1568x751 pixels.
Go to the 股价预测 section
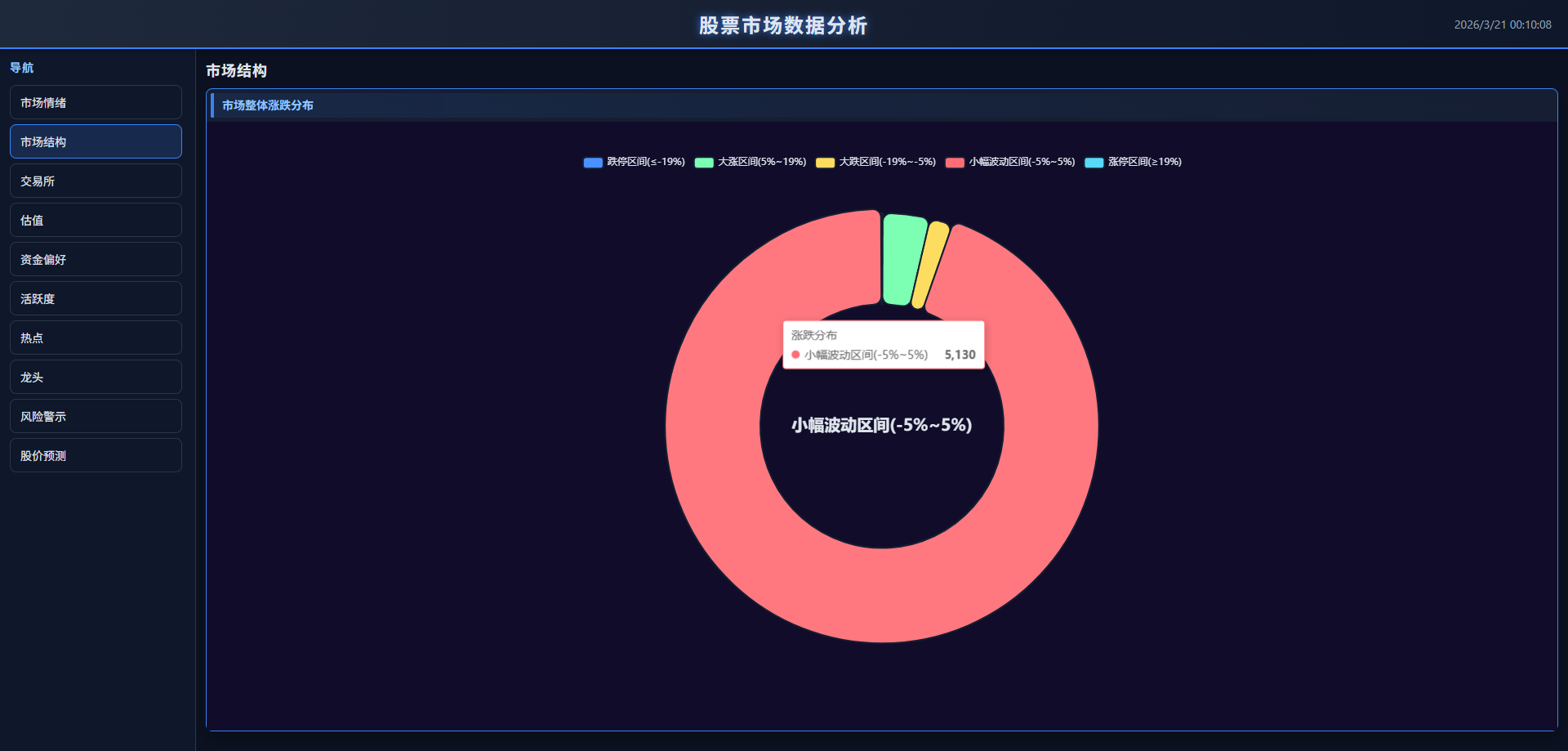[x=96, y=456]
